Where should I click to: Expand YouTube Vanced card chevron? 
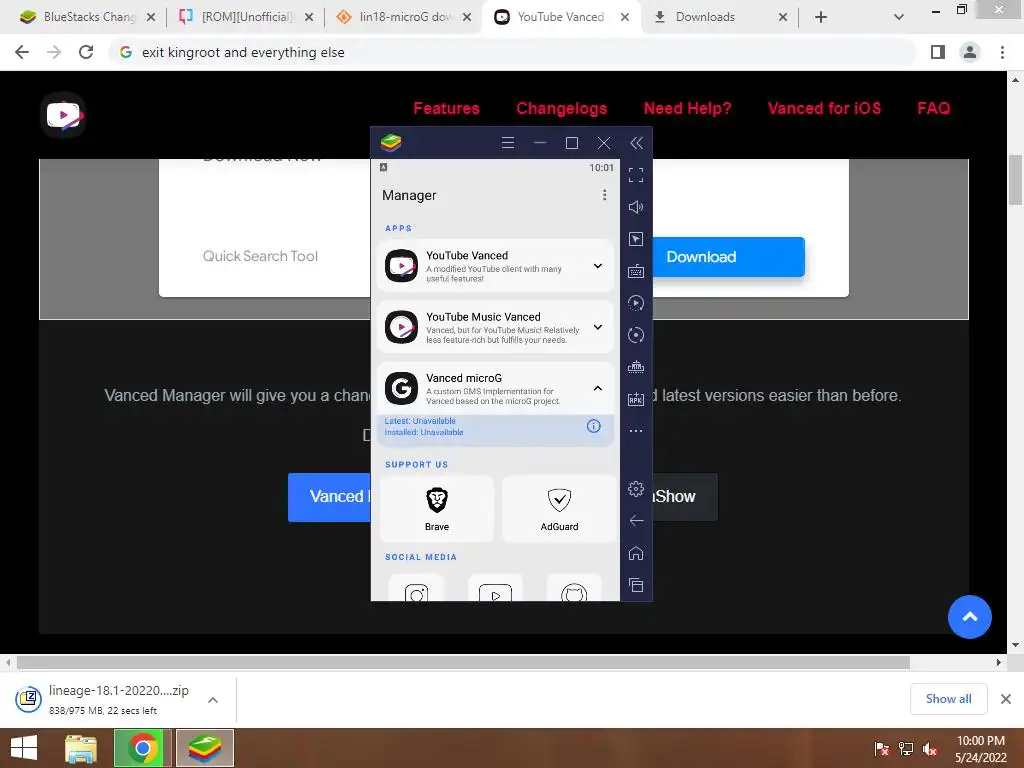(598, 266)
